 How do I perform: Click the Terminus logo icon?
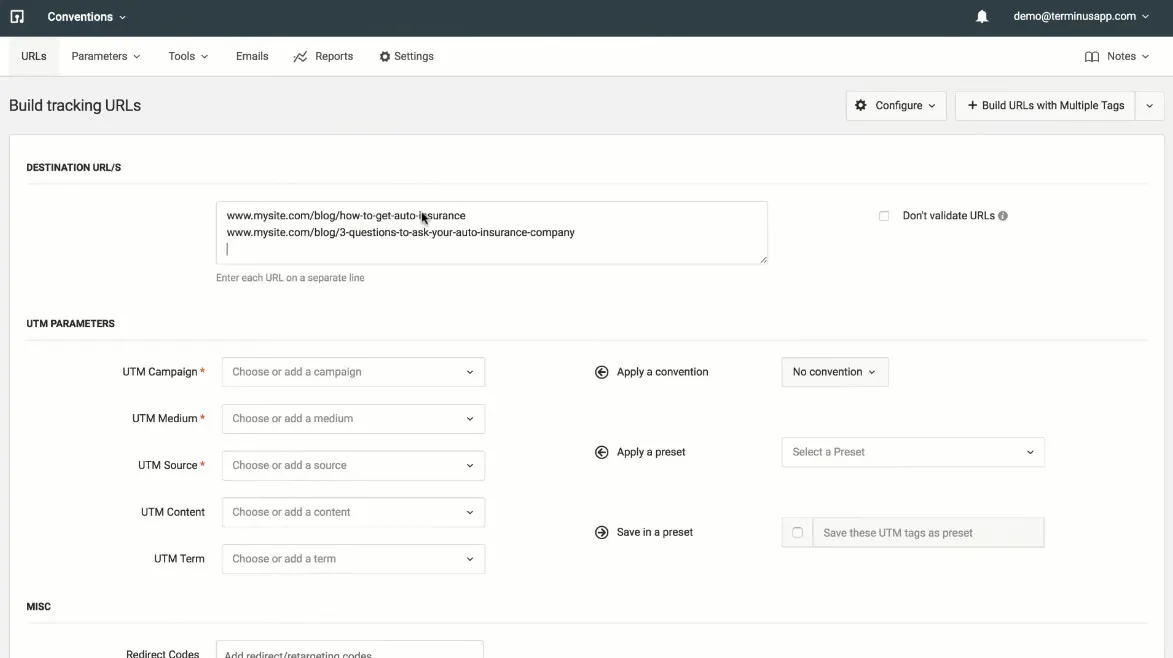[17, 17]
